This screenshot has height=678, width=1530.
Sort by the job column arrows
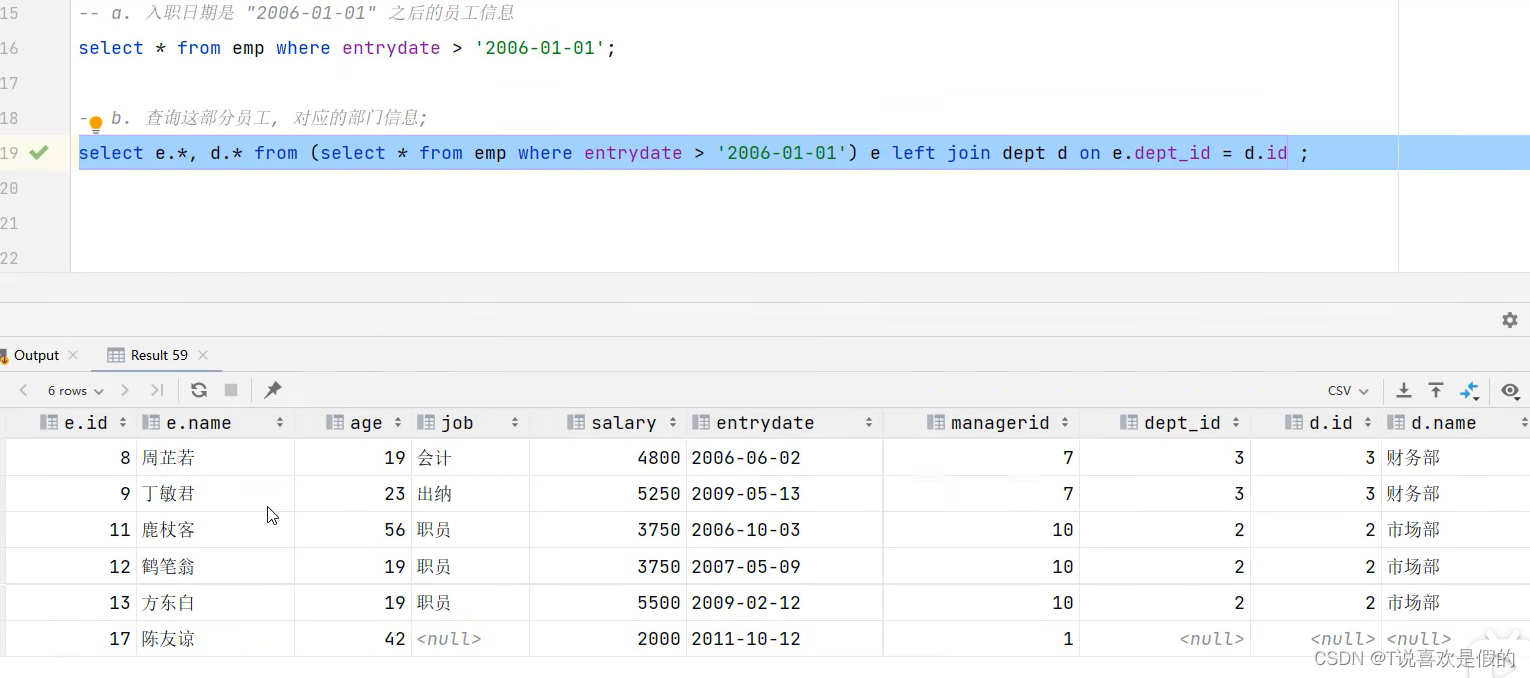(x=515, y=423)
